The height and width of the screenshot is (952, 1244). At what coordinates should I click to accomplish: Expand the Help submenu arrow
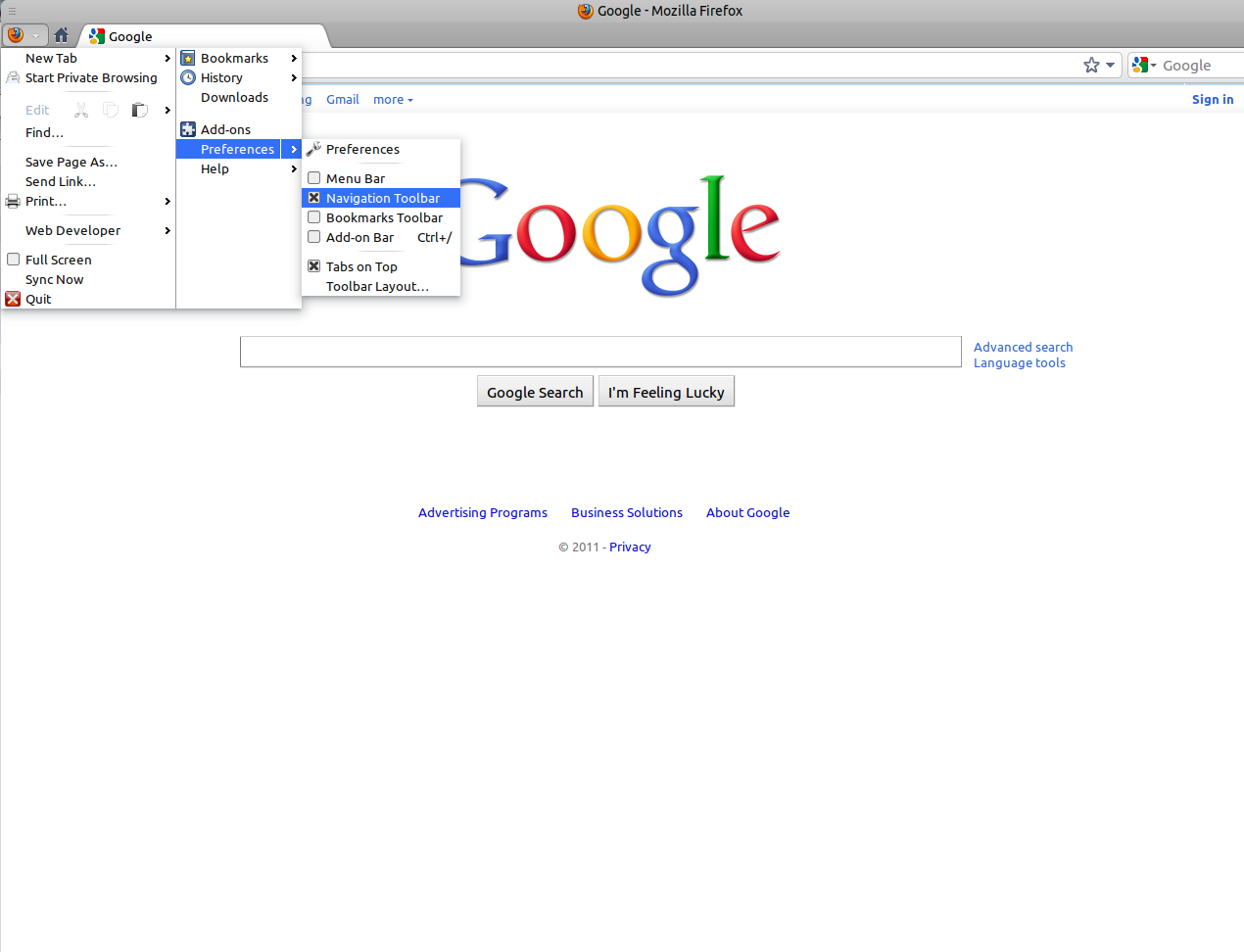coord(294,169)
